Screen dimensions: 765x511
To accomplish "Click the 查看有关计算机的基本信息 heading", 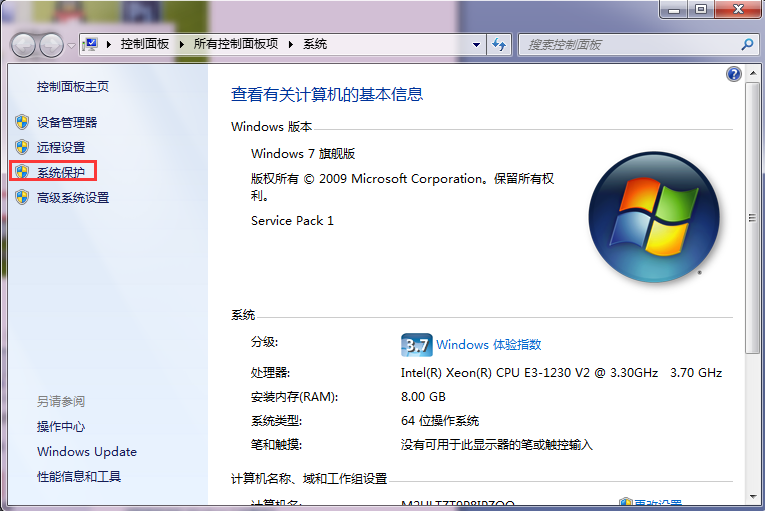I will click(x=327, y=94).
